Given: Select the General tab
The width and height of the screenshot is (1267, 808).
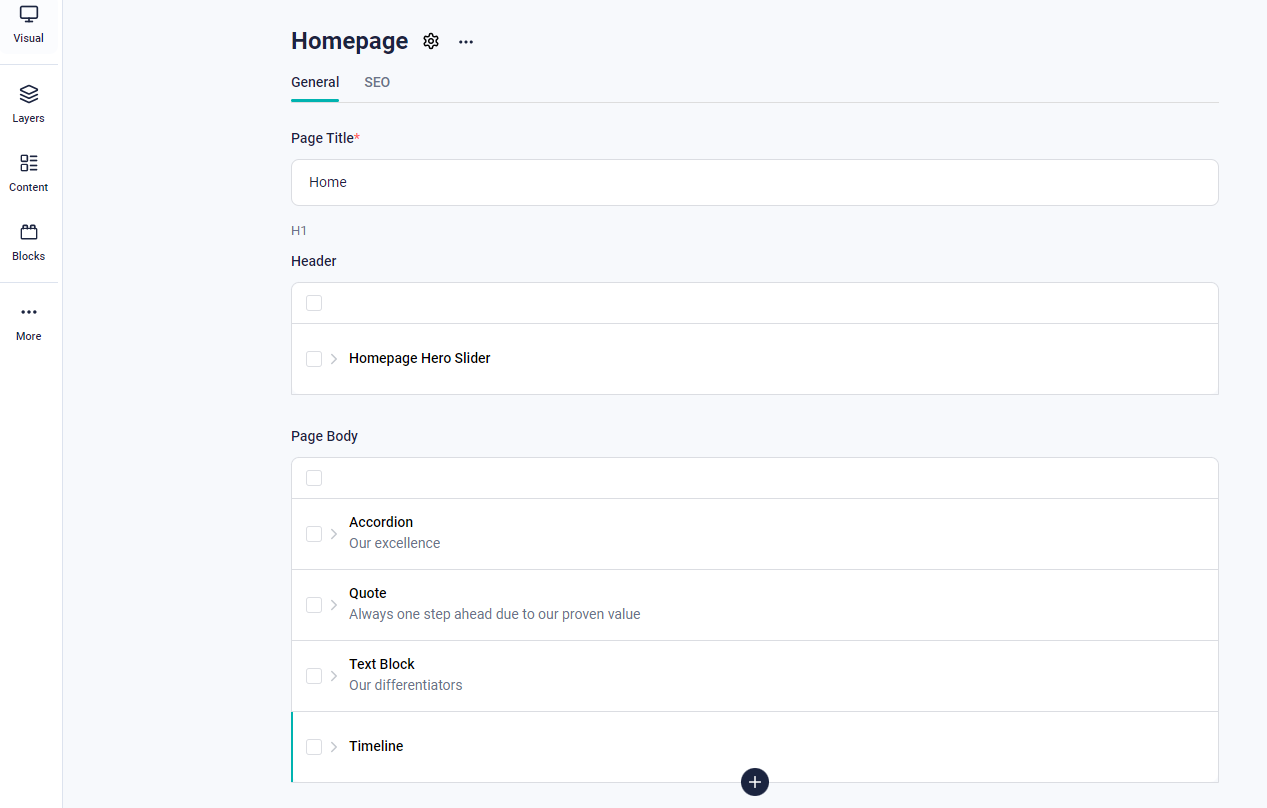Looking at the screenshot, I should pyautogui.click(x=315, y=82).
